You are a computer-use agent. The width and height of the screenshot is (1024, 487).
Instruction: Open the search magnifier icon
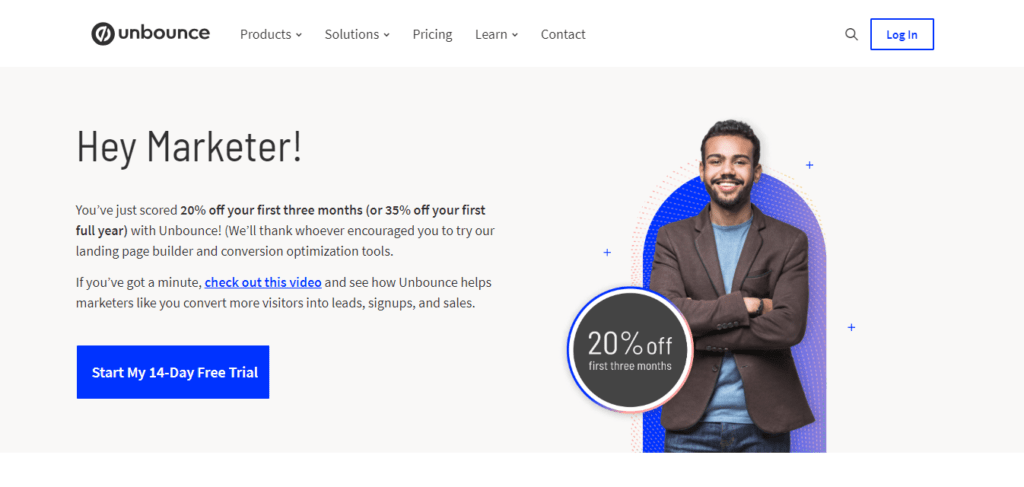[x=851, y=34]
